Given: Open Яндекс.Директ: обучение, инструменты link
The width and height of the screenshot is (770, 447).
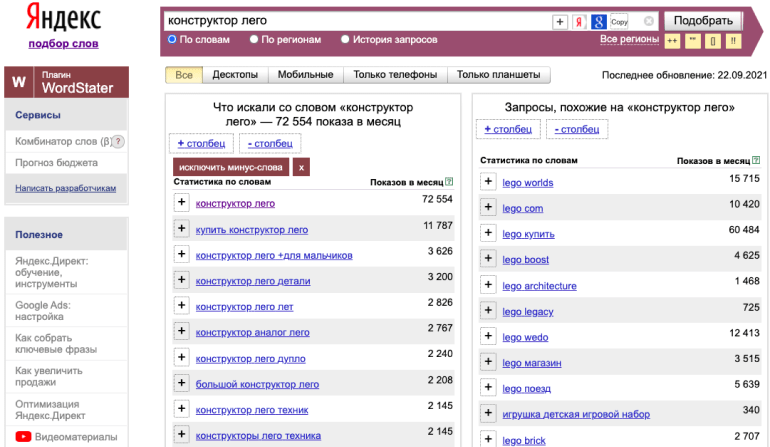Looking at the screenshot, I should (52, 273).
